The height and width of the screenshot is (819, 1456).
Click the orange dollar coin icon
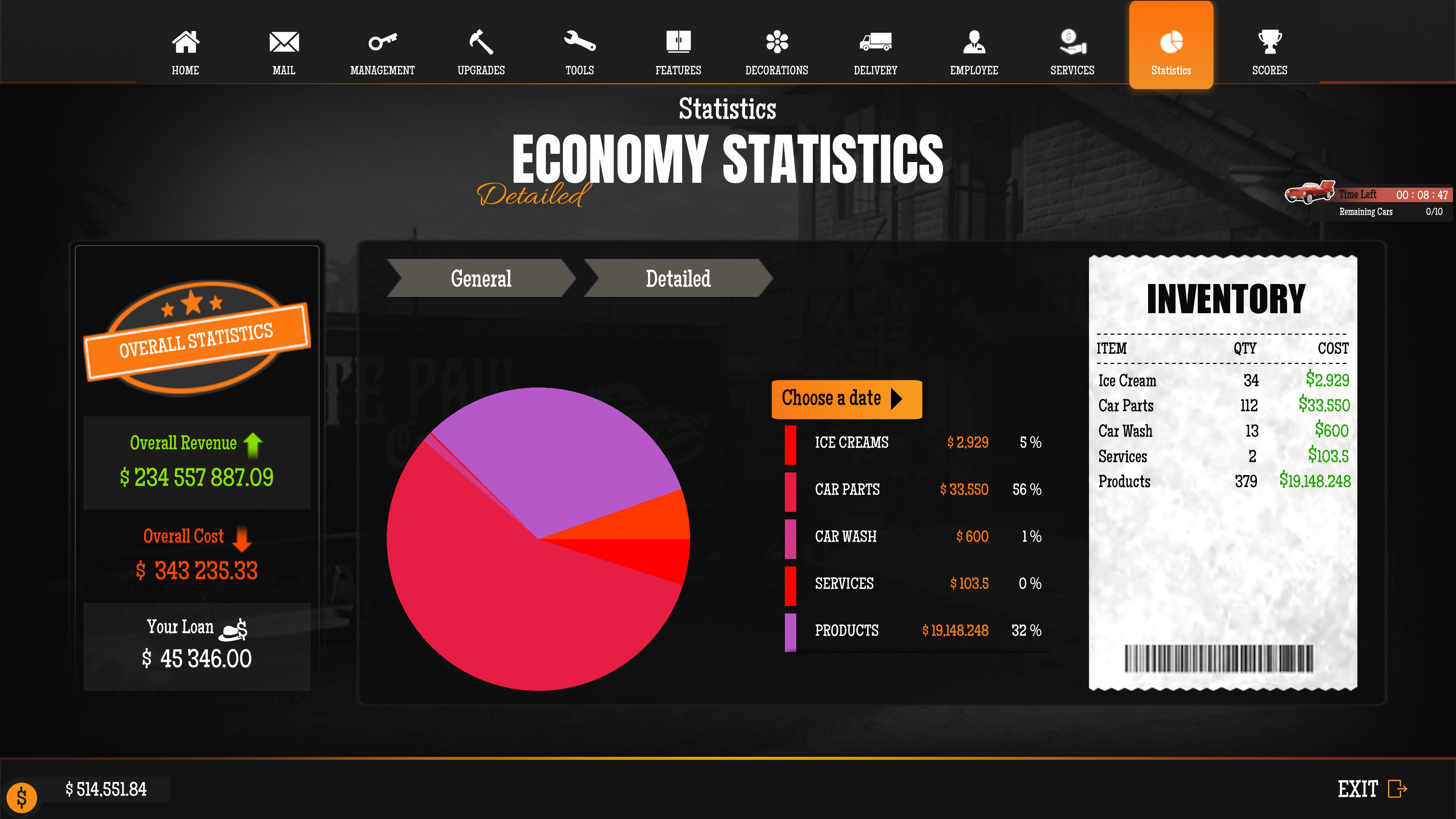tap(22, 797)
